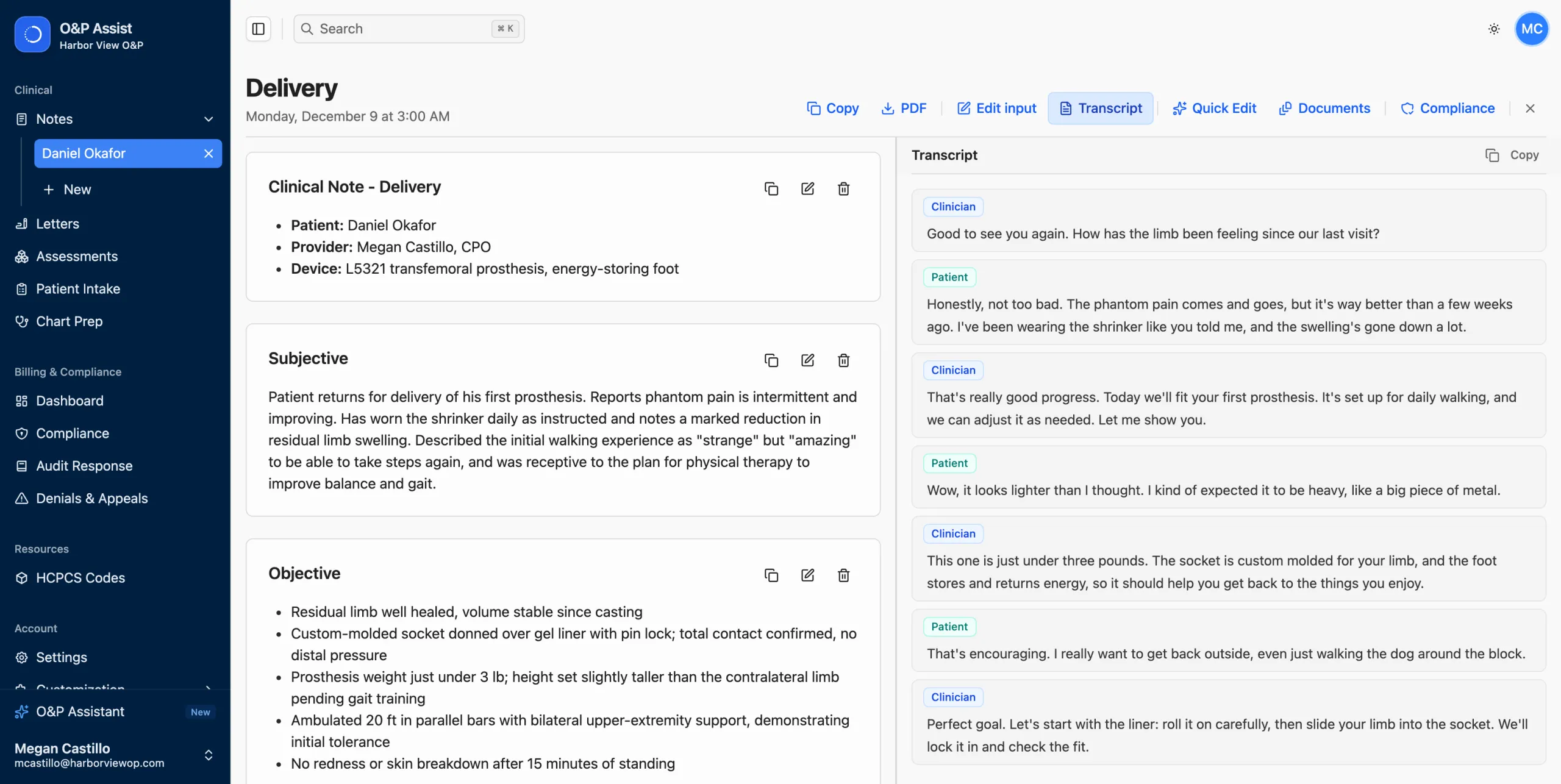Toggle the sidebar panel icon

258,29
